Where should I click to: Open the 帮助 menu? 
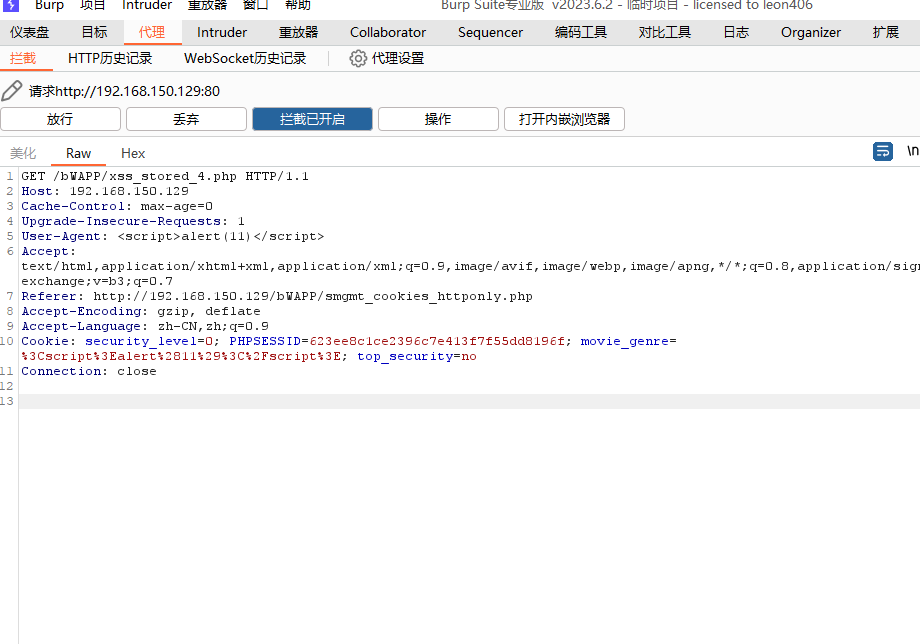pyautogui.click(x=298, y=5)
